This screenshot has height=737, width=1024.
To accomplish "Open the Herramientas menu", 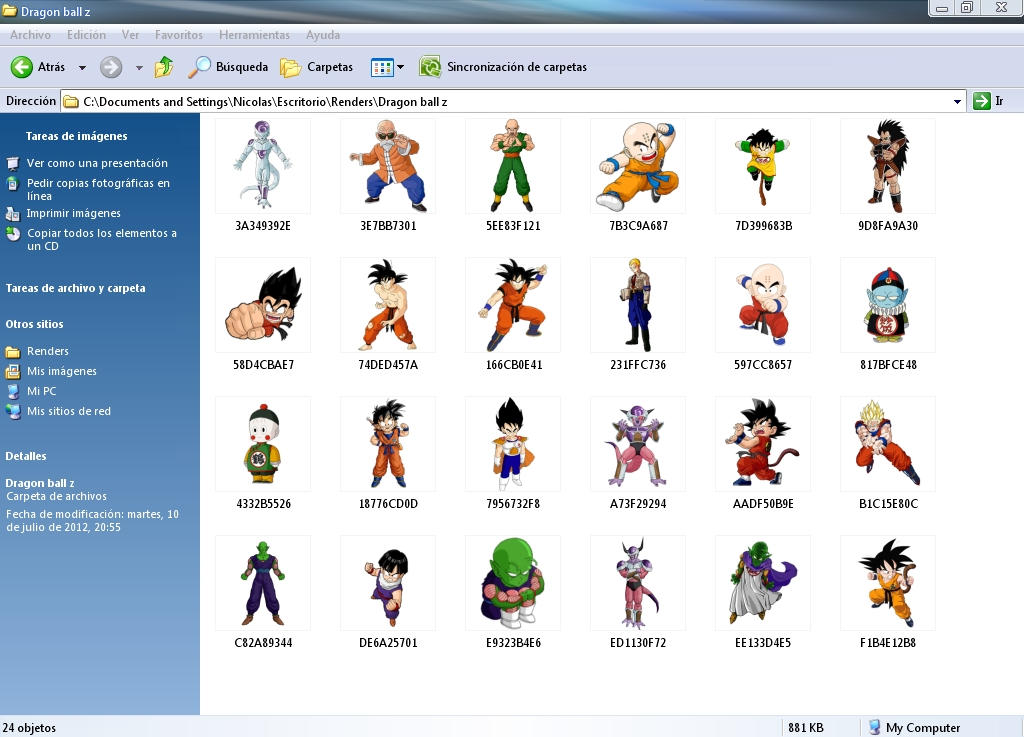I will pos(254,34).
